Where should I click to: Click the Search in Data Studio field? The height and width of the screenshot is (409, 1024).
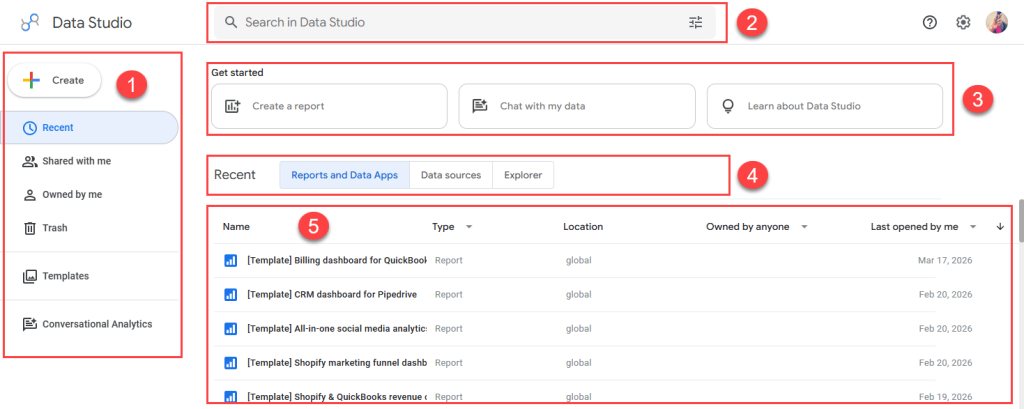[x=464, y=22]
